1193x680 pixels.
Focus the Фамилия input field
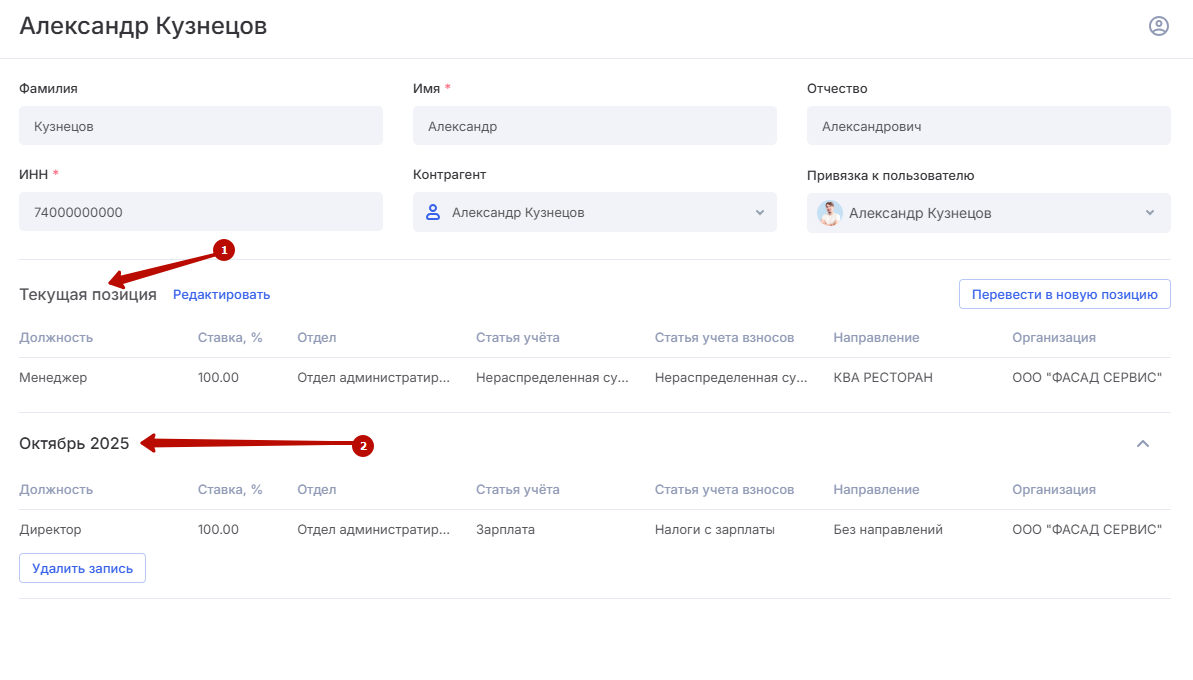coord(200,126)
